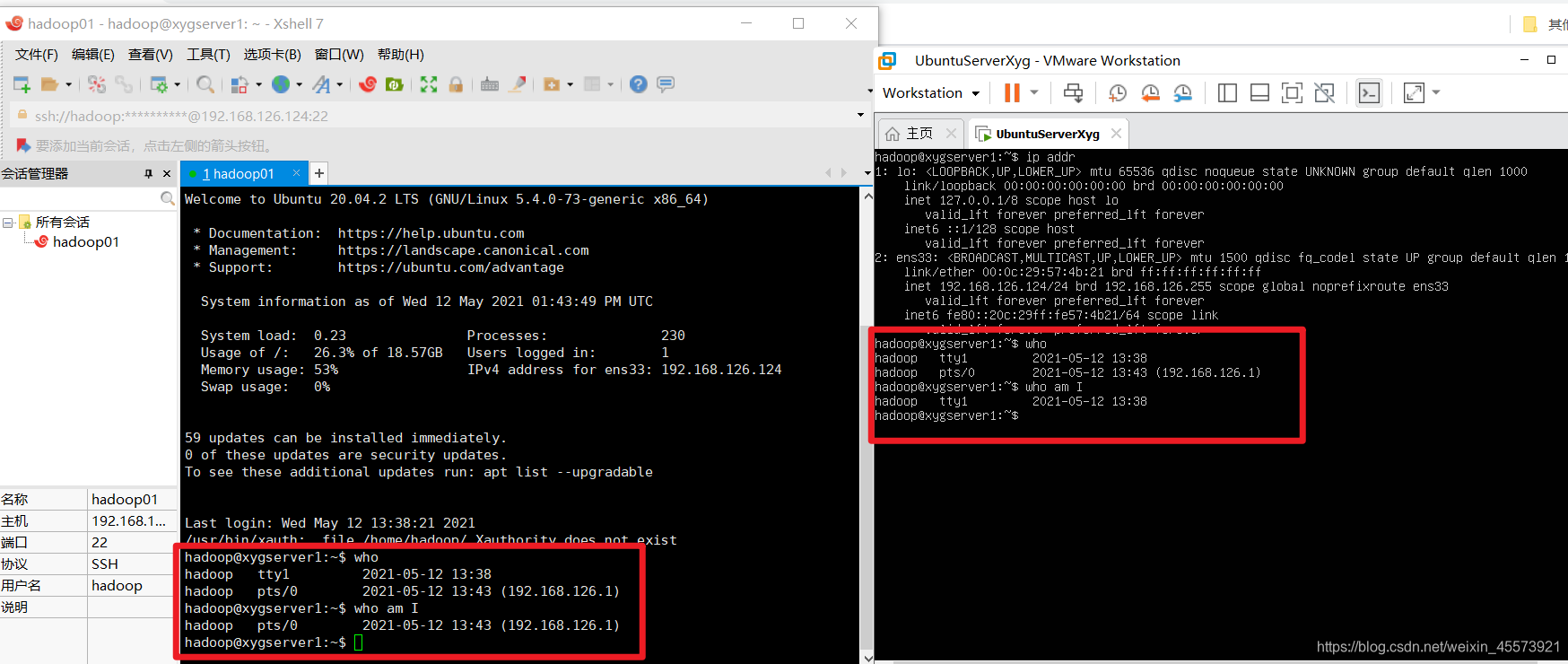This screenshot has width=1568, height=664.
Task: Click the Find magnifier icon in Xshell toolbar
Action: pyautogui.click(x=205, y=84)
